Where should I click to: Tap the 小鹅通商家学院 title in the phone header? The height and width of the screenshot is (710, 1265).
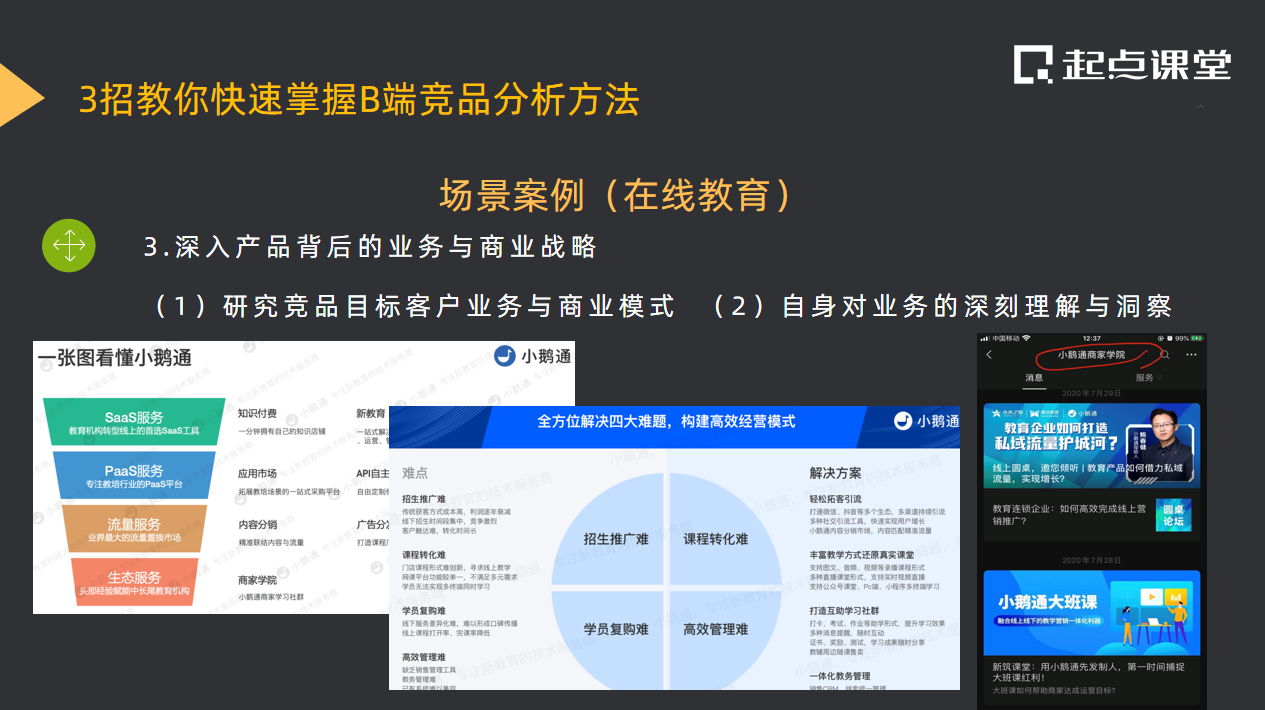tap(1092, 355)
